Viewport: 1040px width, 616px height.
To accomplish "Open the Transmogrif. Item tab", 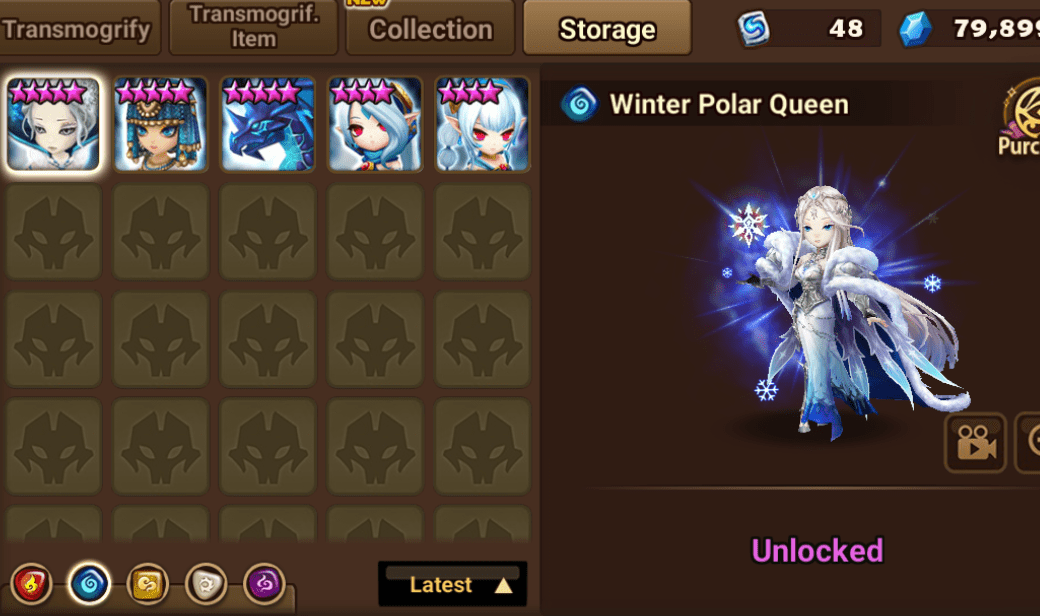I will (x=253, y=27).
